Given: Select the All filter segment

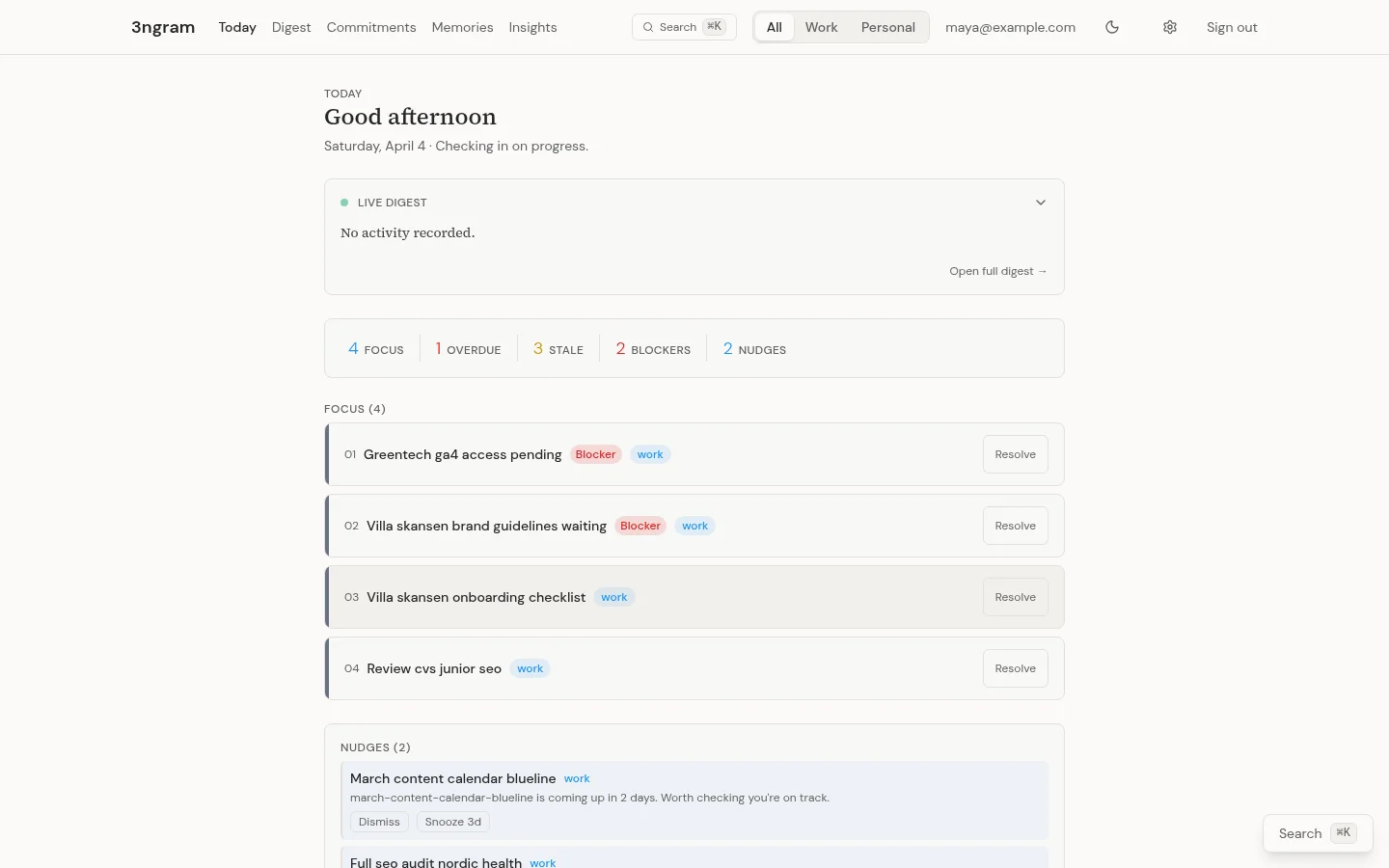Looking at the screenshot, I should [774, 27].
